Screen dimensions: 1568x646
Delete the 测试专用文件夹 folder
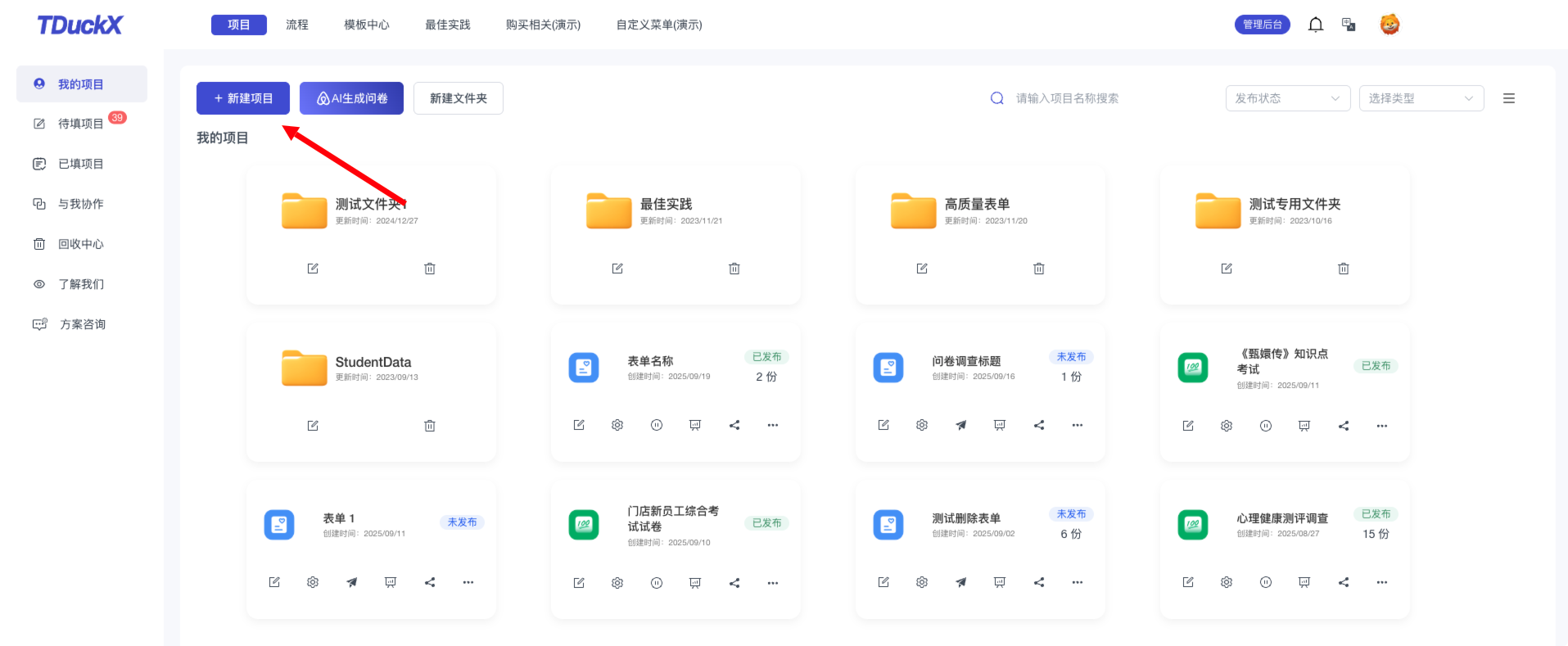tap(1344, 269)
